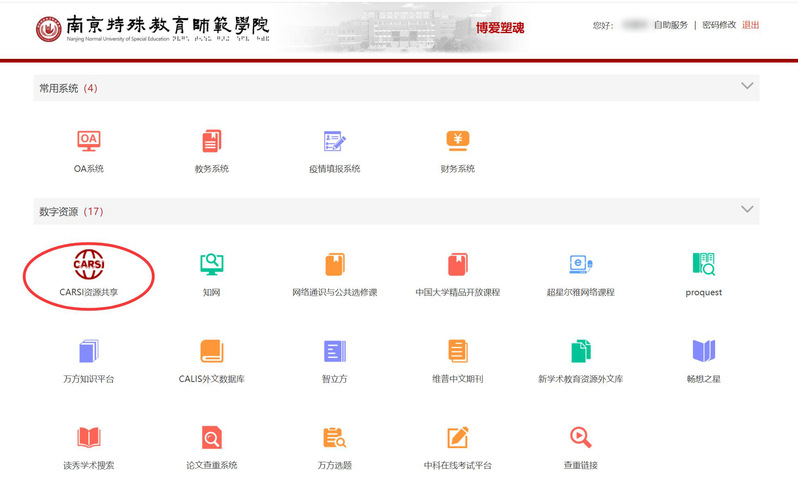
Task: Launch the proquest database icon
Action: pyautogui.click(x=704, y=265)
